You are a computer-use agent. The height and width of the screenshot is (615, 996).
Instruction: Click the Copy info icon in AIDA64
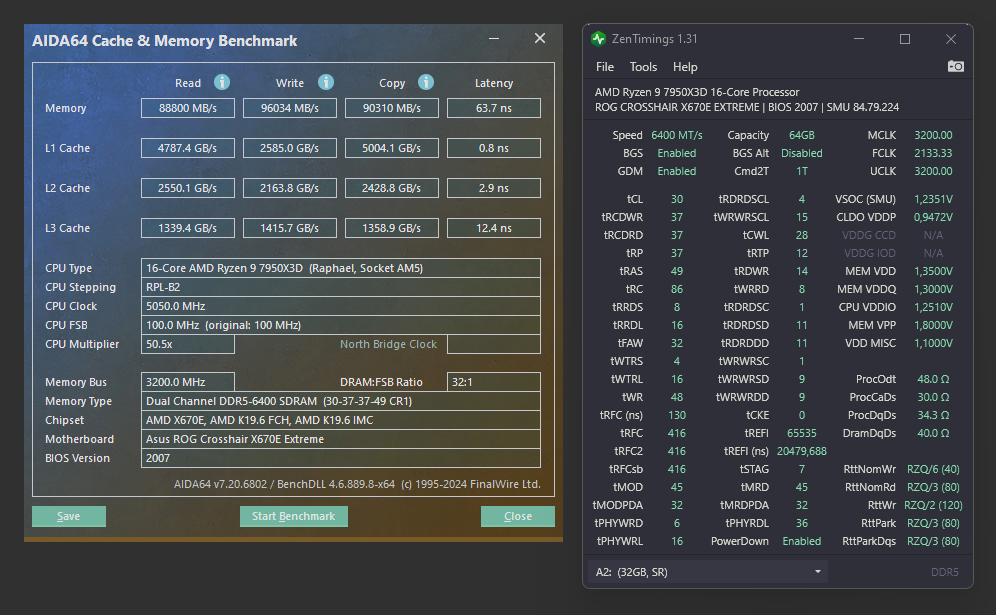click(x=426, y=83)
